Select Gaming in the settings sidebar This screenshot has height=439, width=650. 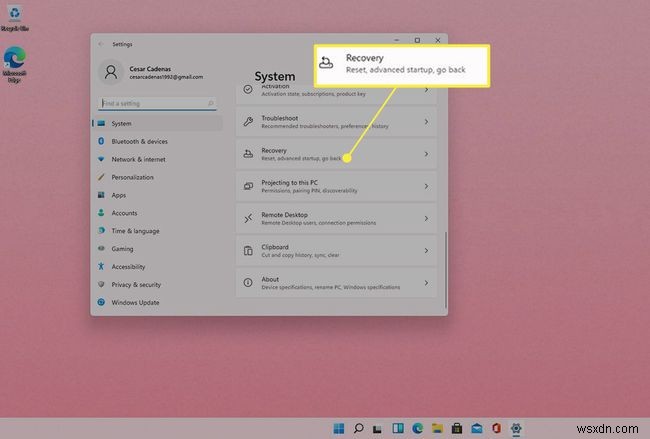point(158,248)
